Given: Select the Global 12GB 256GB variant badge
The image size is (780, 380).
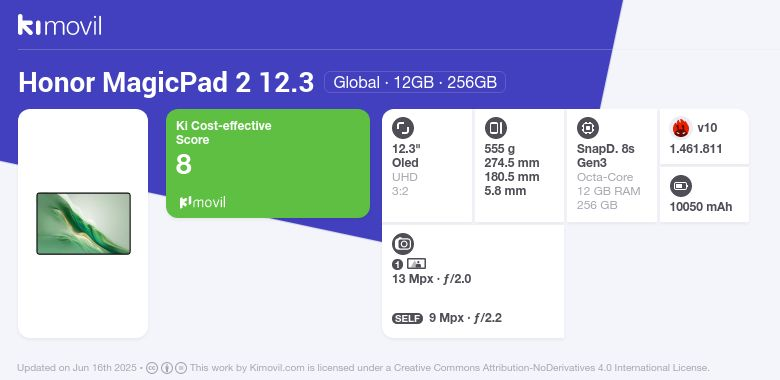Looking at the screenshot, I should [x=415, y=82].
